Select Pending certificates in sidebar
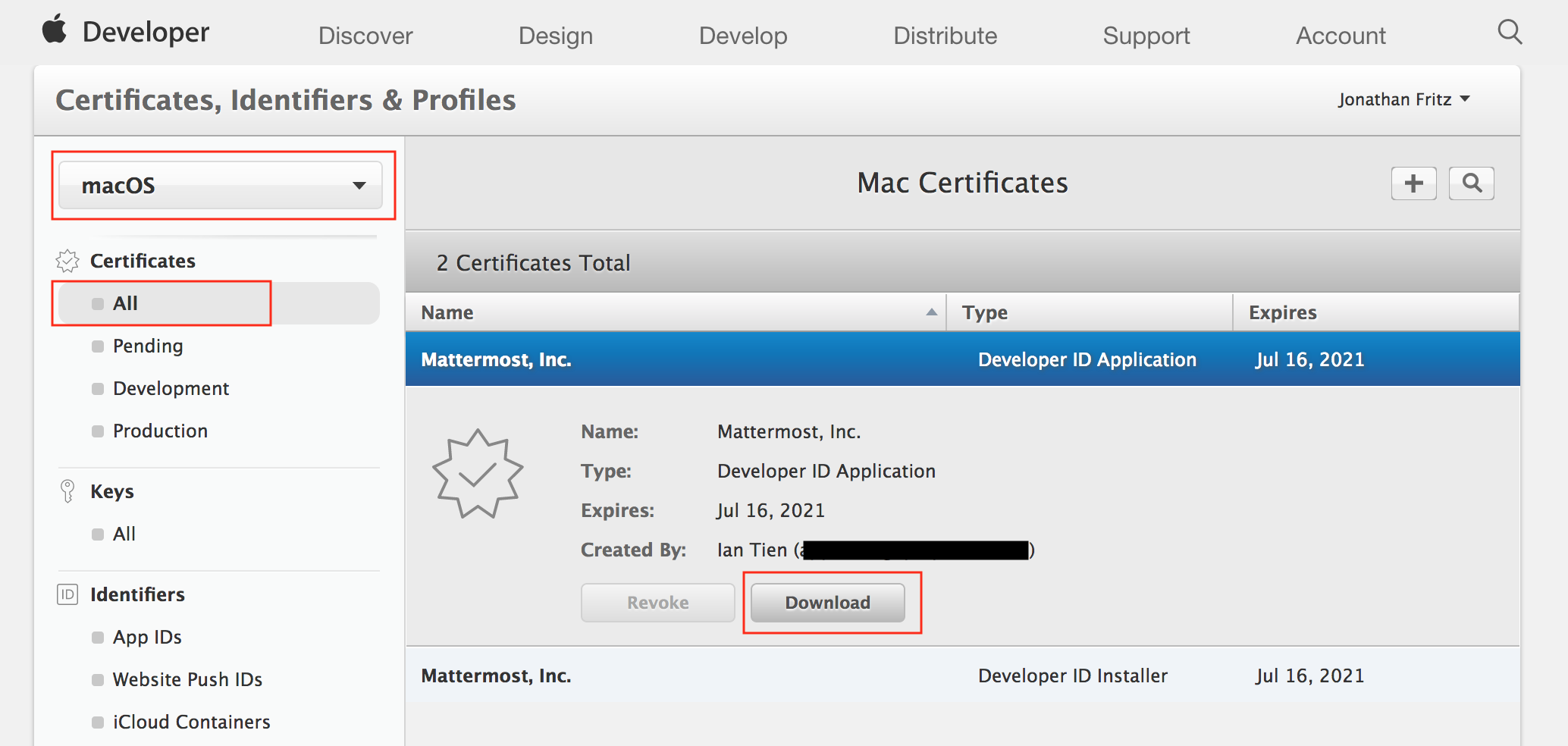 point(148,346)
